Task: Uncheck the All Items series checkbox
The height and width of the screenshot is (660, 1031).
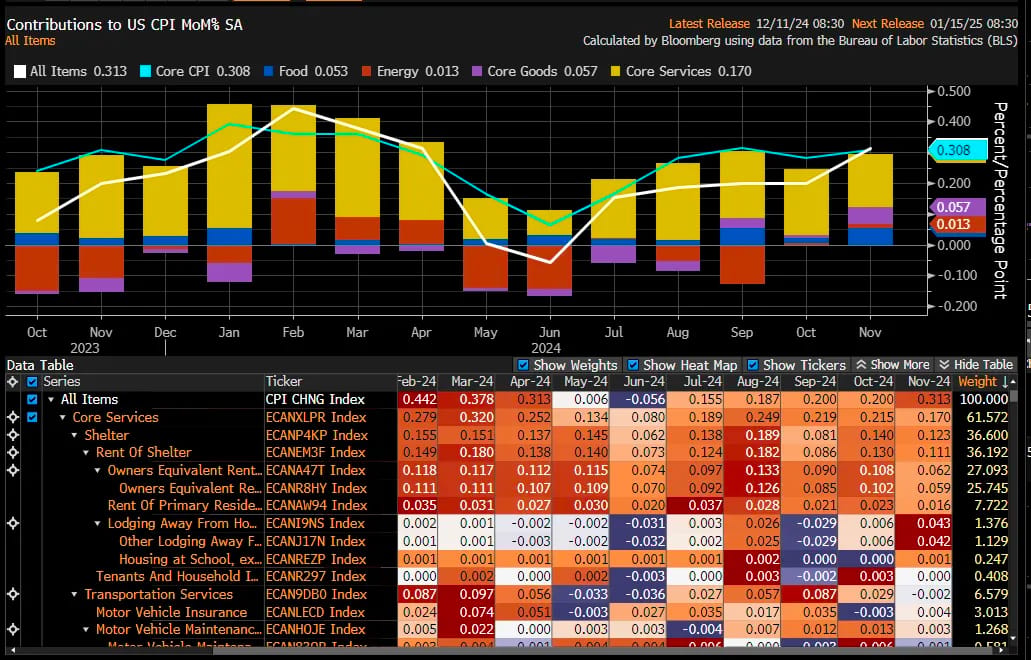Action: tap(32, 400)
